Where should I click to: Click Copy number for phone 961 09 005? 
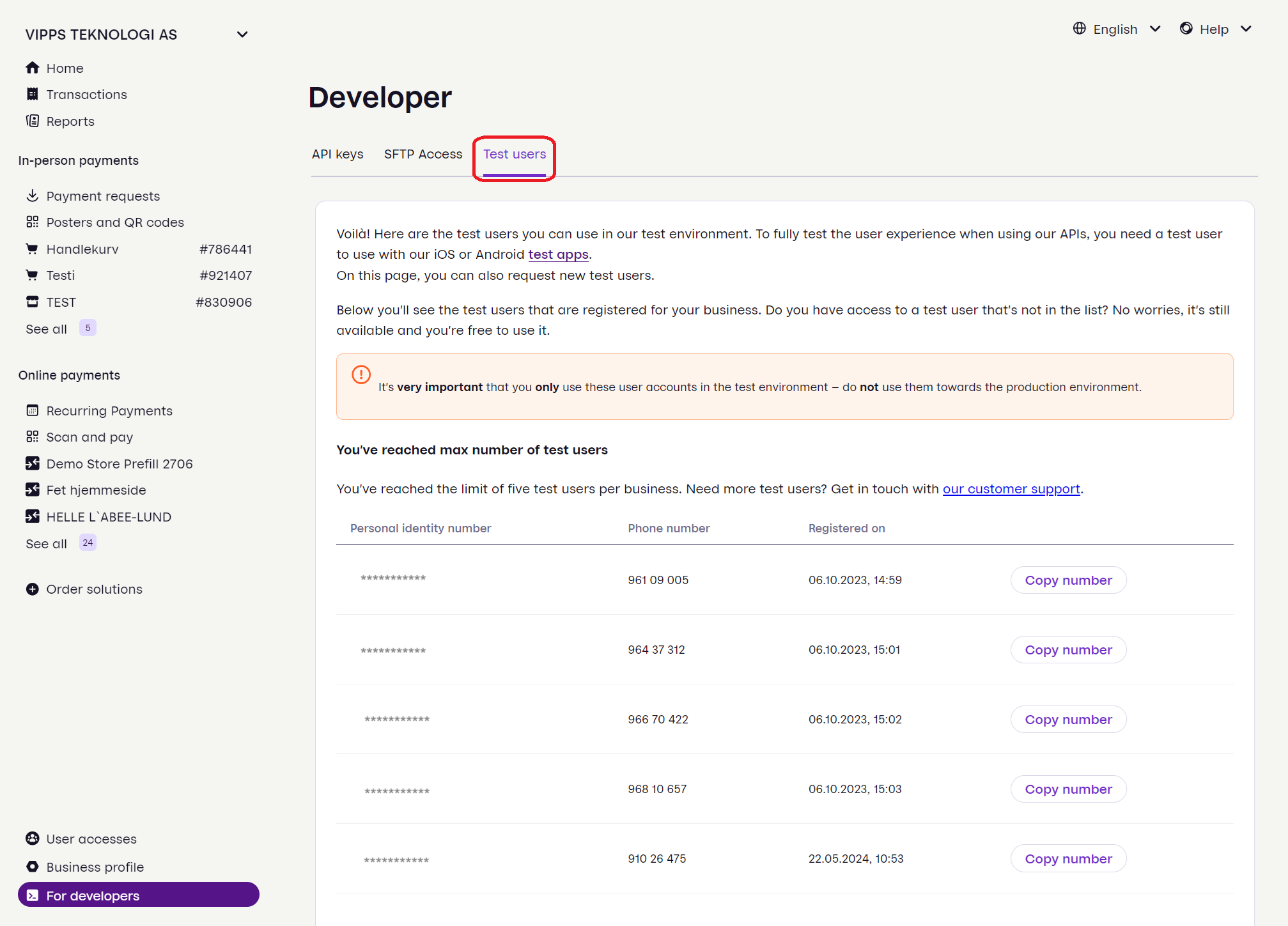pos(1068,579)
